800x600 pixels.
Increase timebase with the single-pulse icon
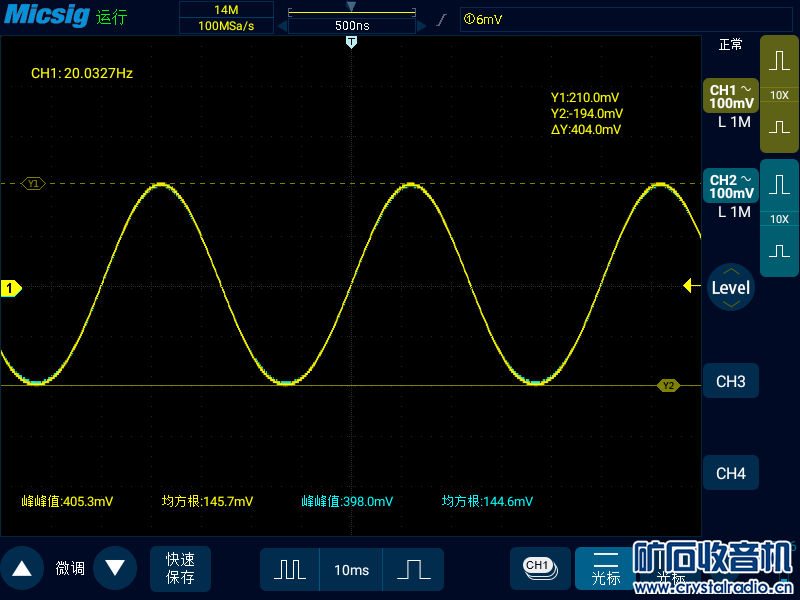(x=413, y=569)
